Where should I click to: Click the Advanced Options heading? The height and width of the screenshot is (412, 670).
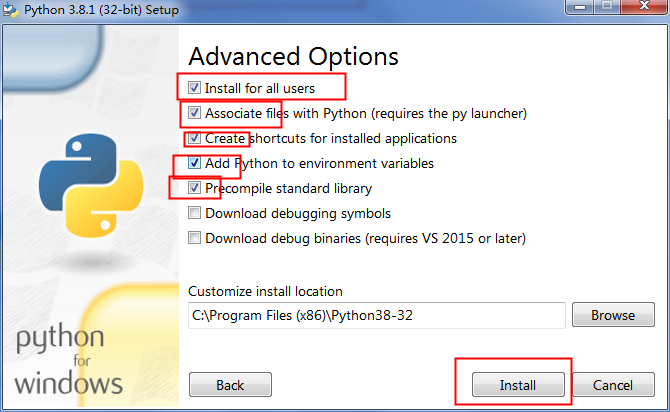pyautogui.click(x=293, y=57)
